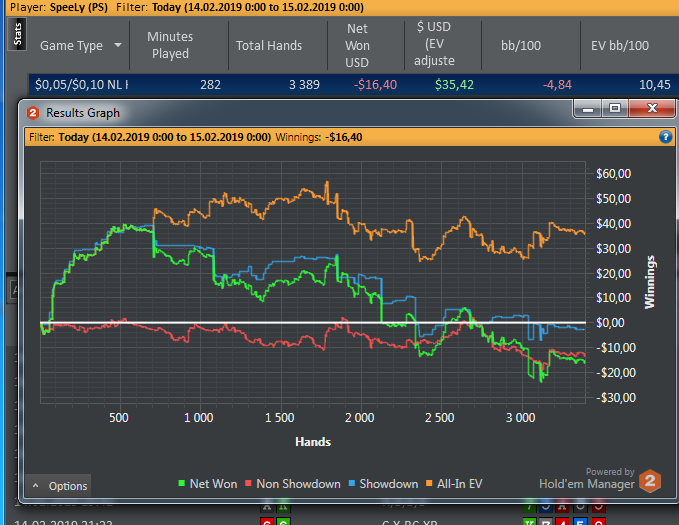Click the $0,00 y-axis label
Screen dimensions: 679x525
click(610, 323)
